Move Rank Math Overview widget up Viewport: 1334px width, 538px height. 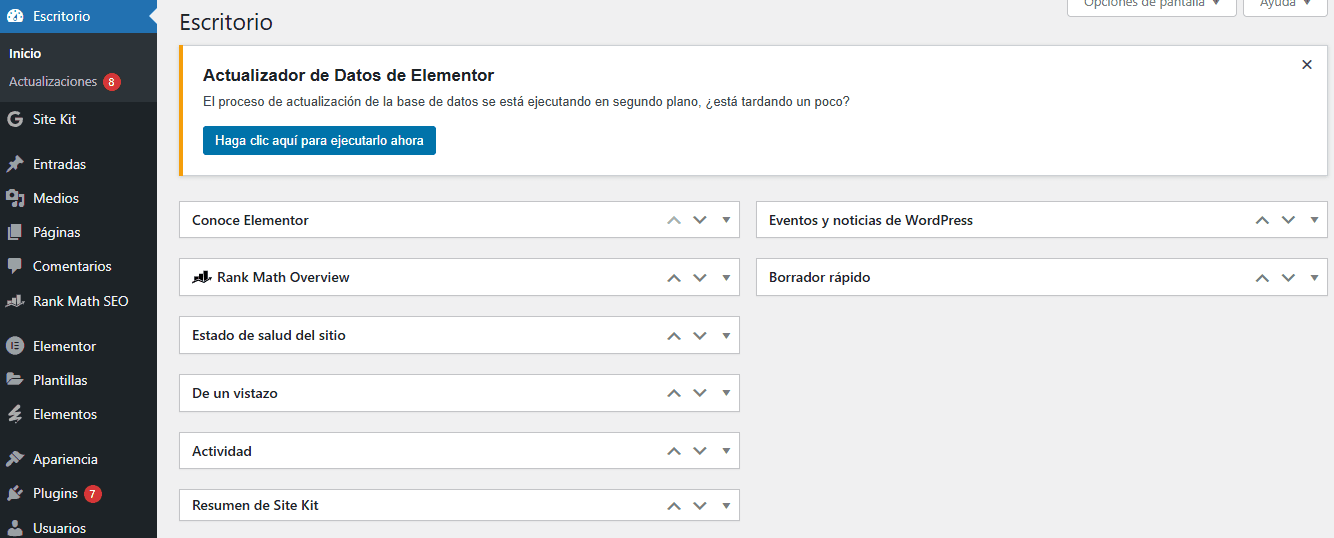674,278
